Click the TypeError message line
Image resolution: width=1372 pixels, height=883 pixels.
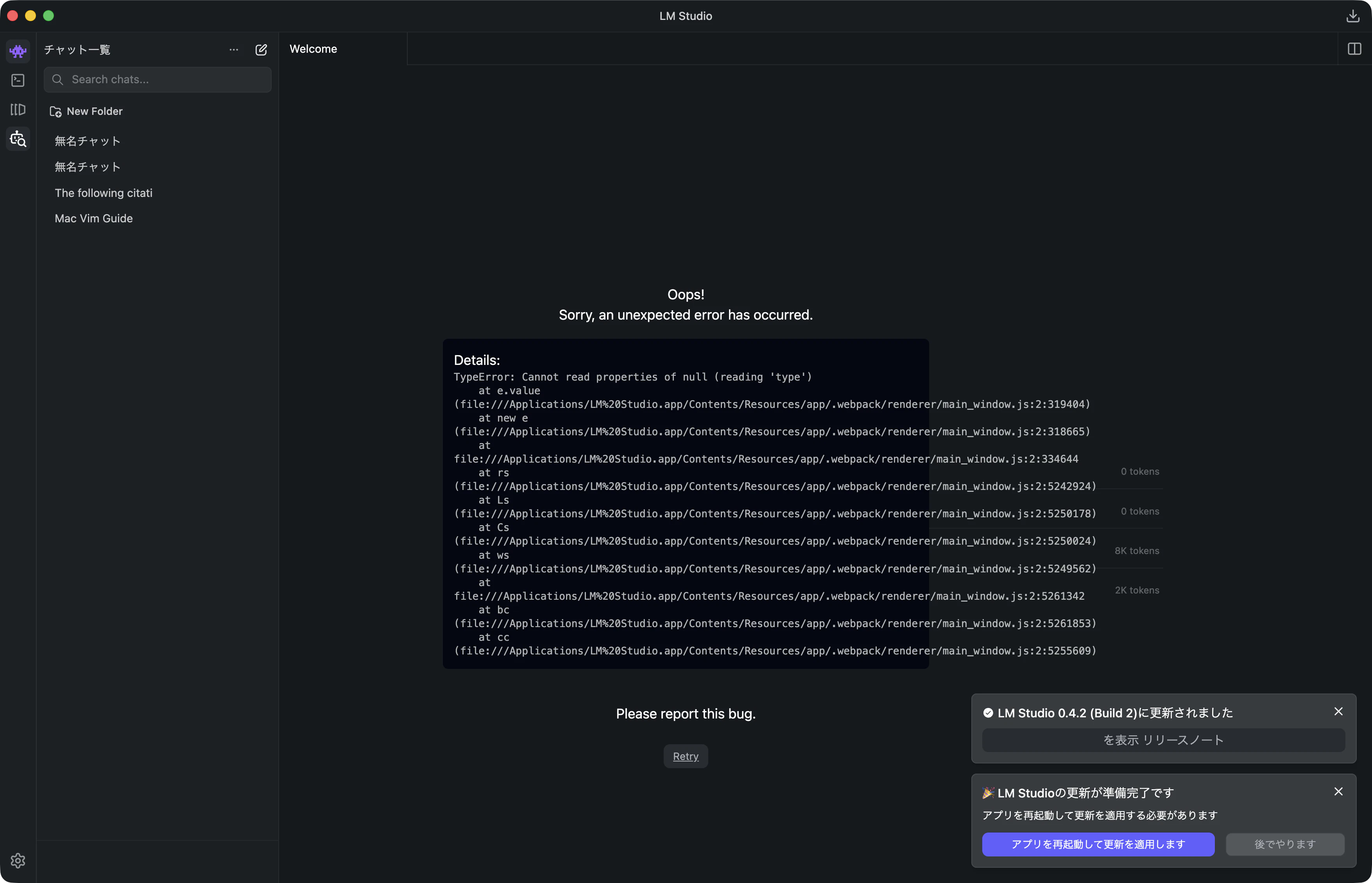point(633,377)
